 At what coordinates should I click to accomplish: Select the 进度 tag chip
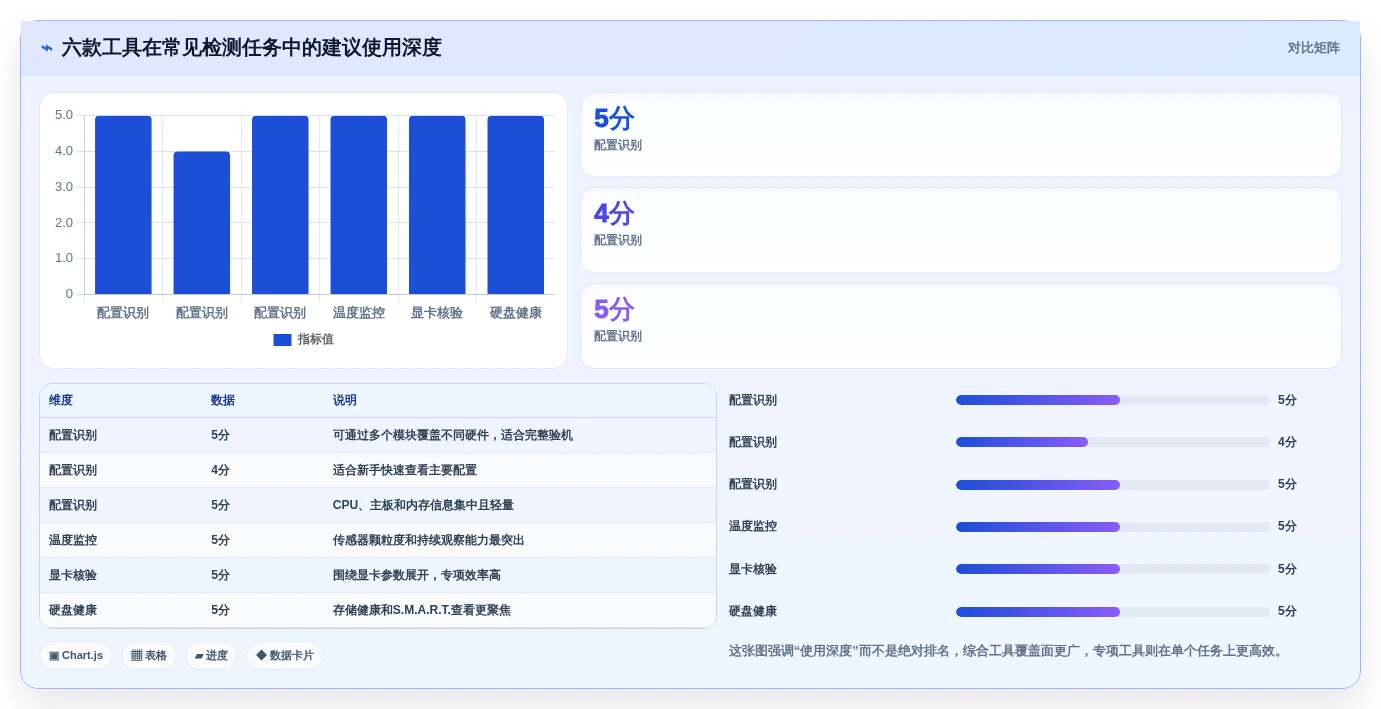tap(211, 656)
